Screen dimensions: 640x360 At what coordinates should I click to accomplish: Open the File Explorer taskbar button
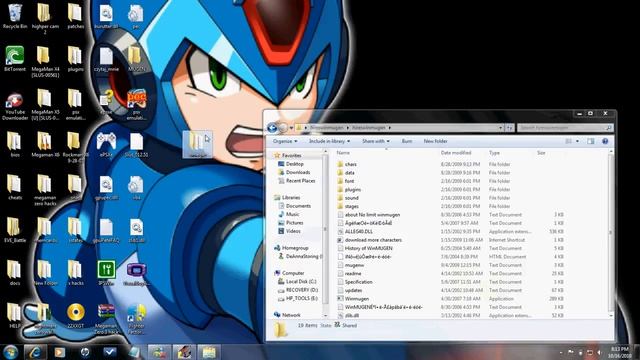[209, 352]
